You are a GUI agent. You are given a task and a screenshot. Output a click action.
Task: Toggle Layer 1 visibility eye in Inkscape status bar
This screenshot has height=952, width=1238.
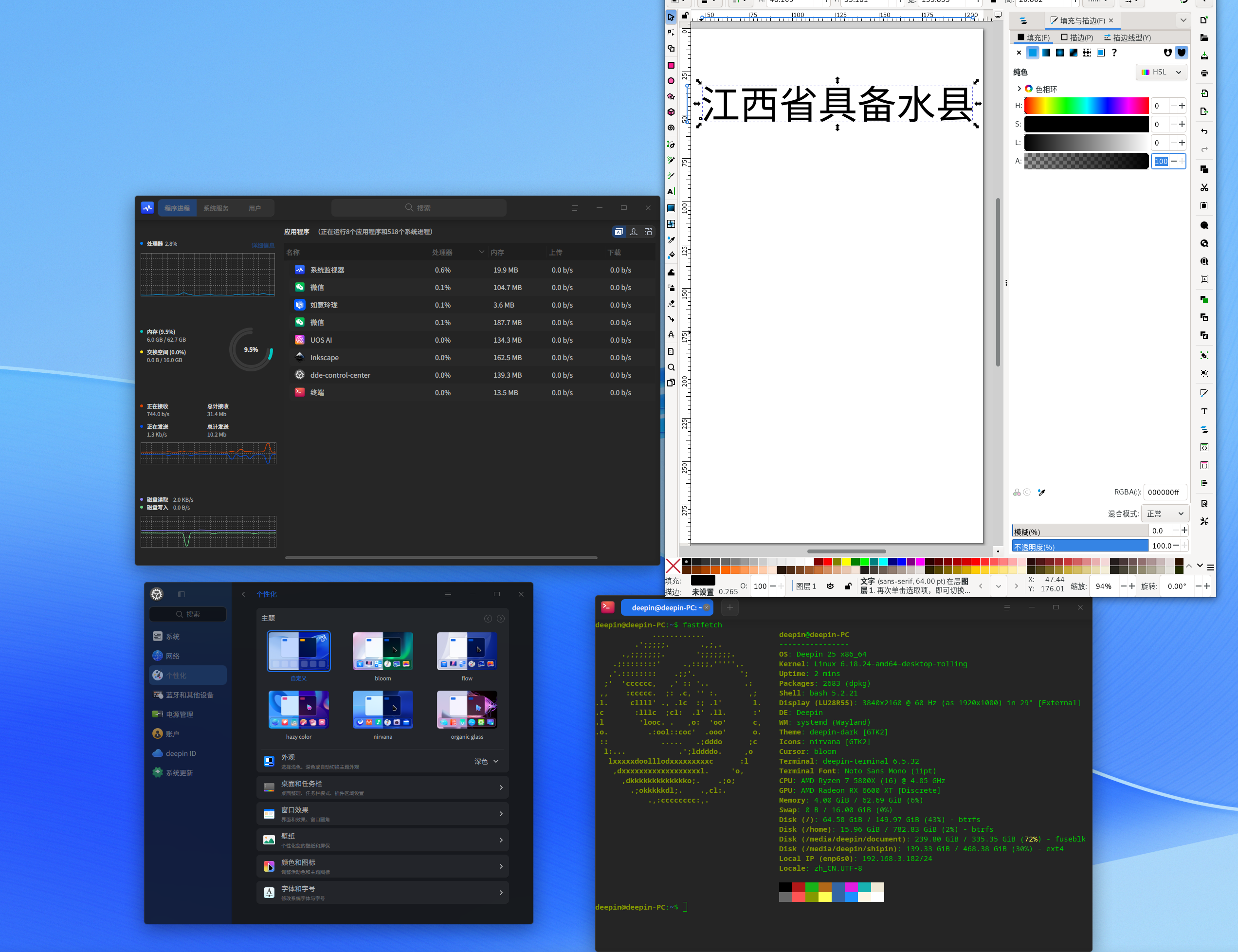coord(830,586)
